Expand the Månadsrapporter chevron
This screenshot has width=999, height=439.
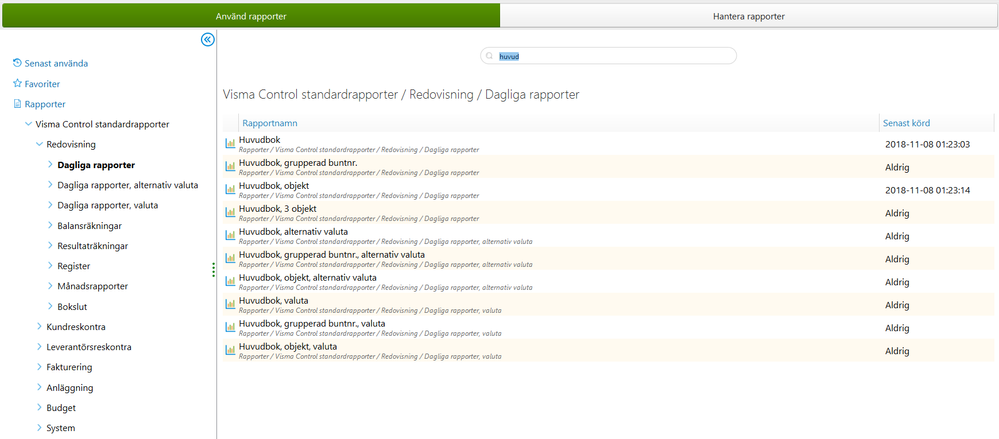50,286
